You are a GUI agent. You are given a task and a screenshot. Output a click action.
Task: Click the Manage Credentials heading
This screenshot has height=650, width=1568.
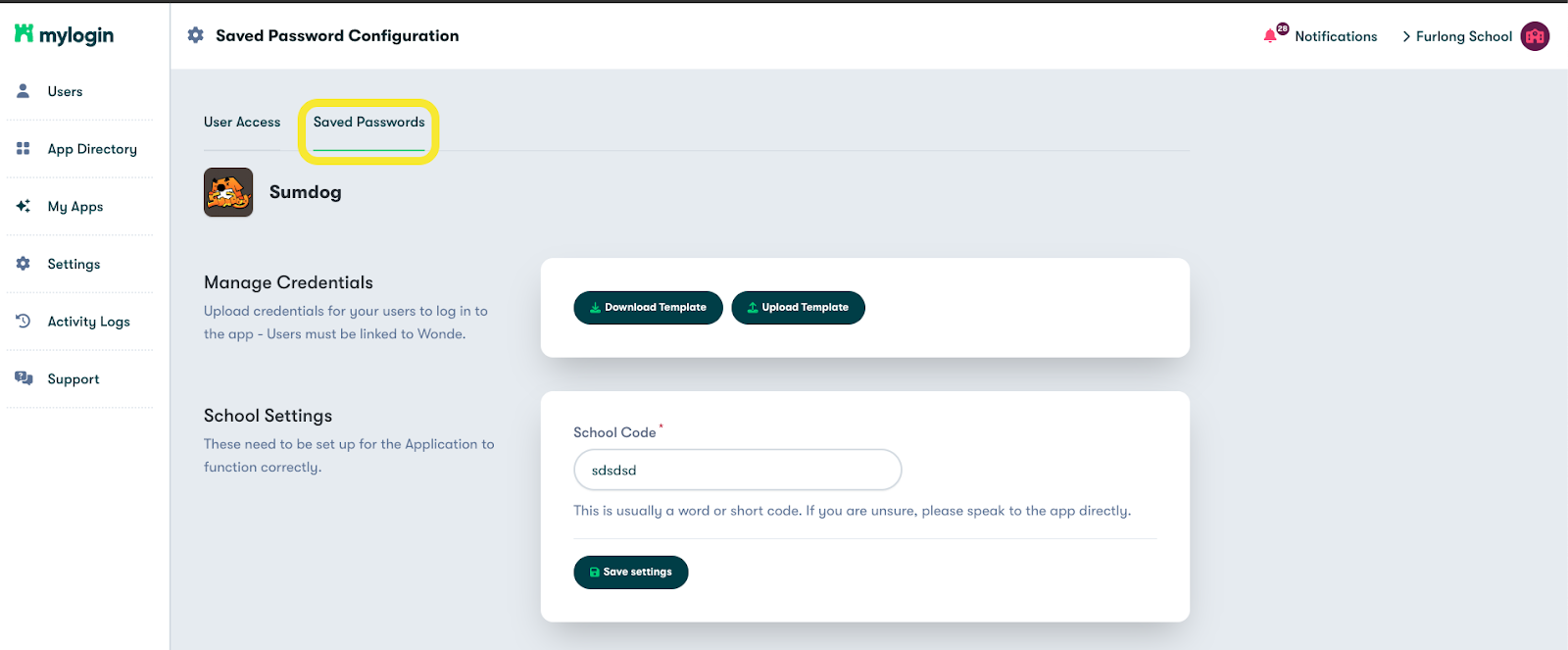(x=288, y=282)
